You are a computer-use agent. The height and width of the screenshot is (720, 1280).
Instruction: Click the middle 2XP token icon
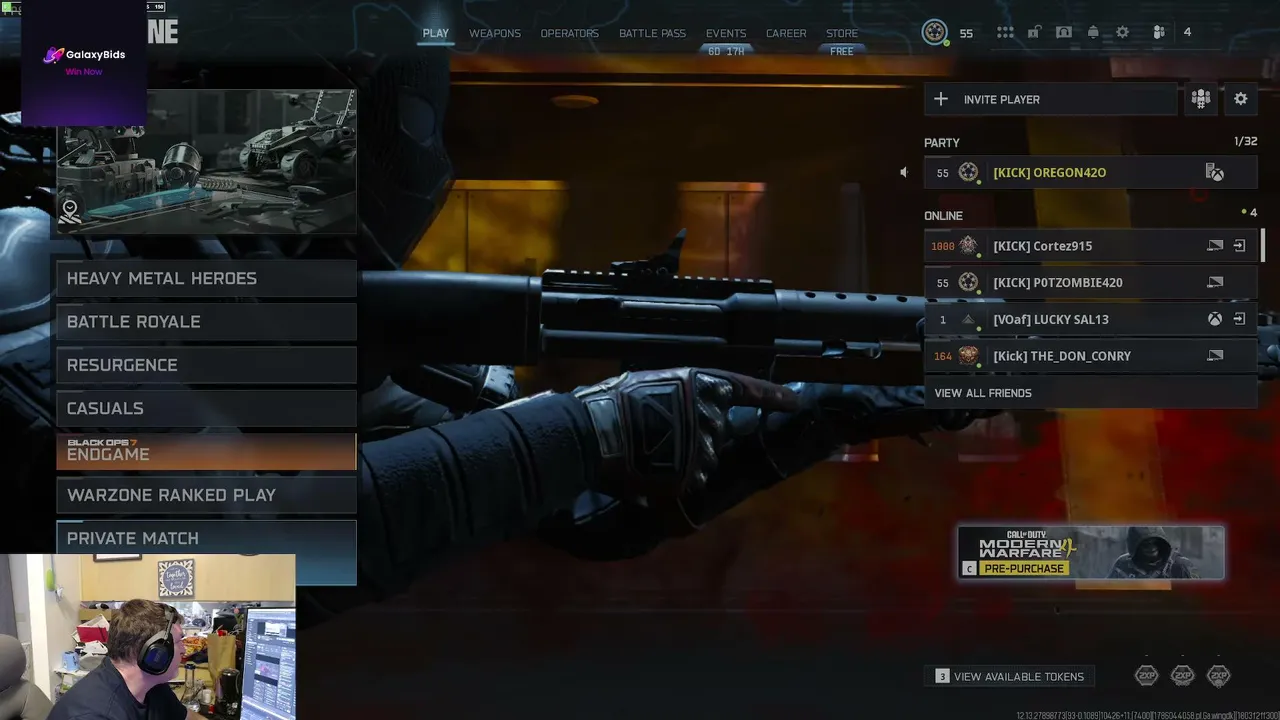click(x=1183, y=676)
